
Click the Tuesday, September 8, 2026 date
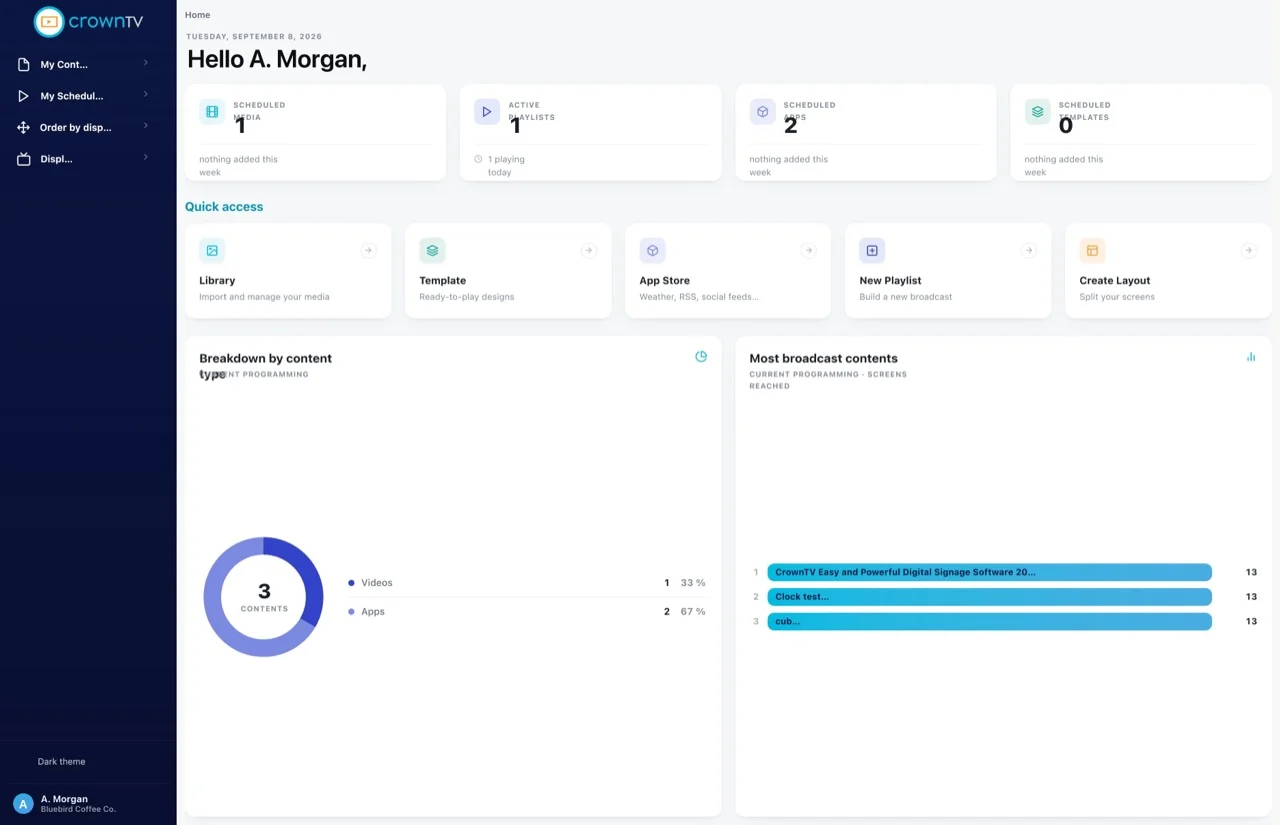pos(254,37)
